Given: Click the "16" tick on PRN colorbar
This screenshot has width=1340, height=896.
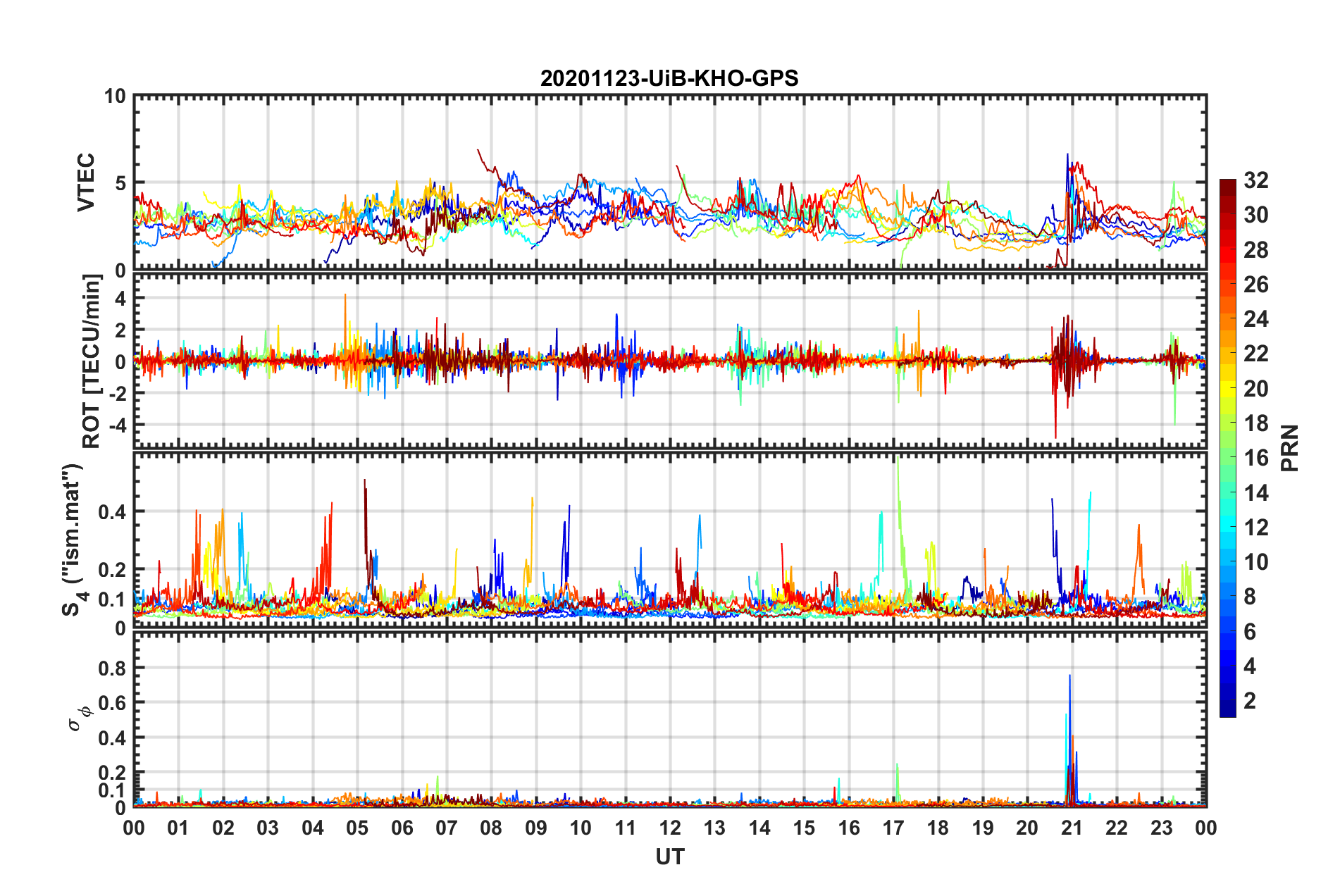Looking at the screenshot, I should pos(1255,458).
